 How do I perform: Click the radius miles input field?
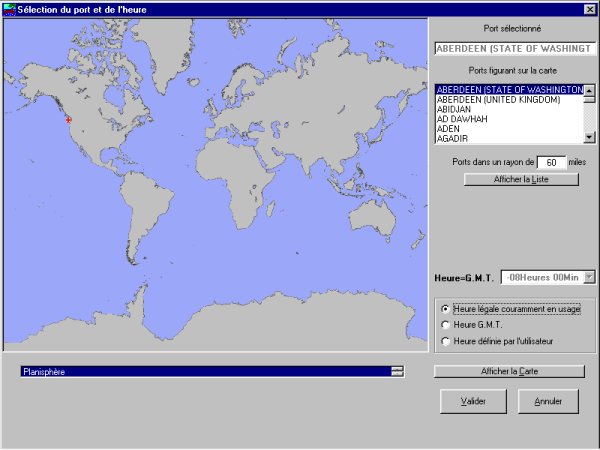[551, 162]
